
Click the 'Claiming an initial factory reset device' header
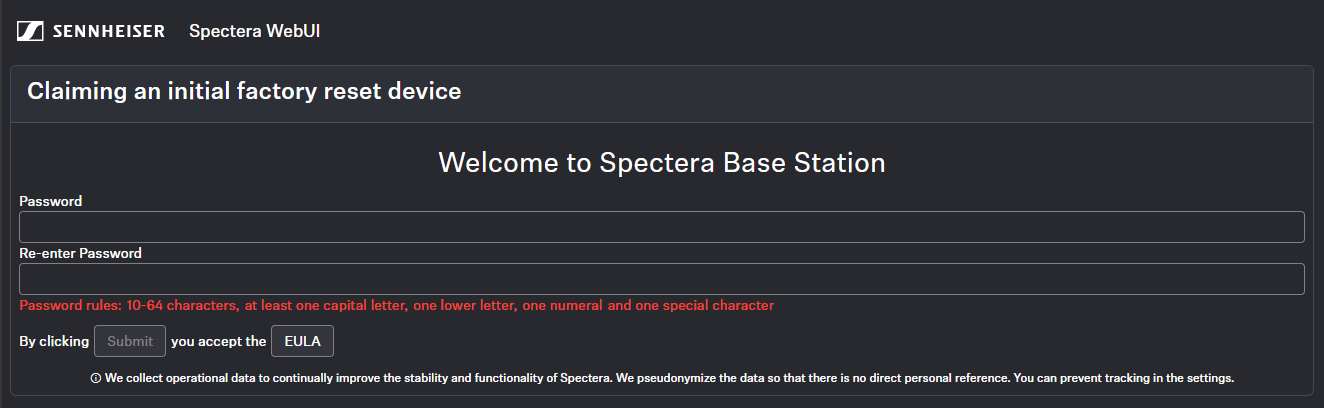(x=244, y=92)
